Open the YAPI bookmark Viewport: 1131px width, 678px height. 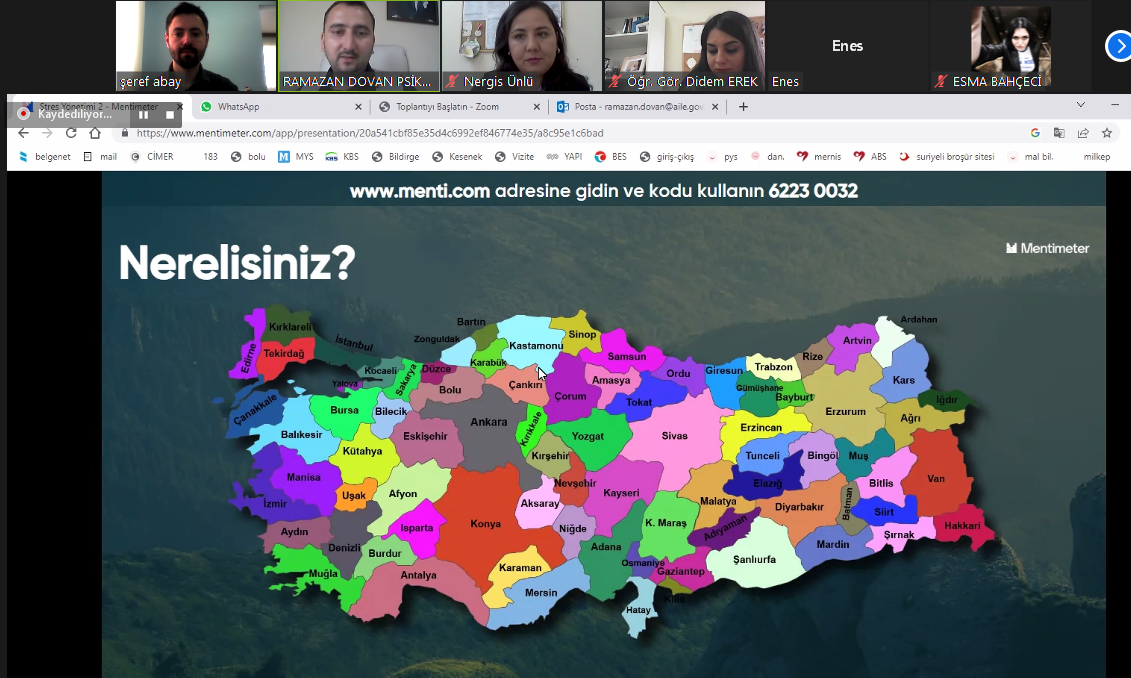click(x=564, y=157)
